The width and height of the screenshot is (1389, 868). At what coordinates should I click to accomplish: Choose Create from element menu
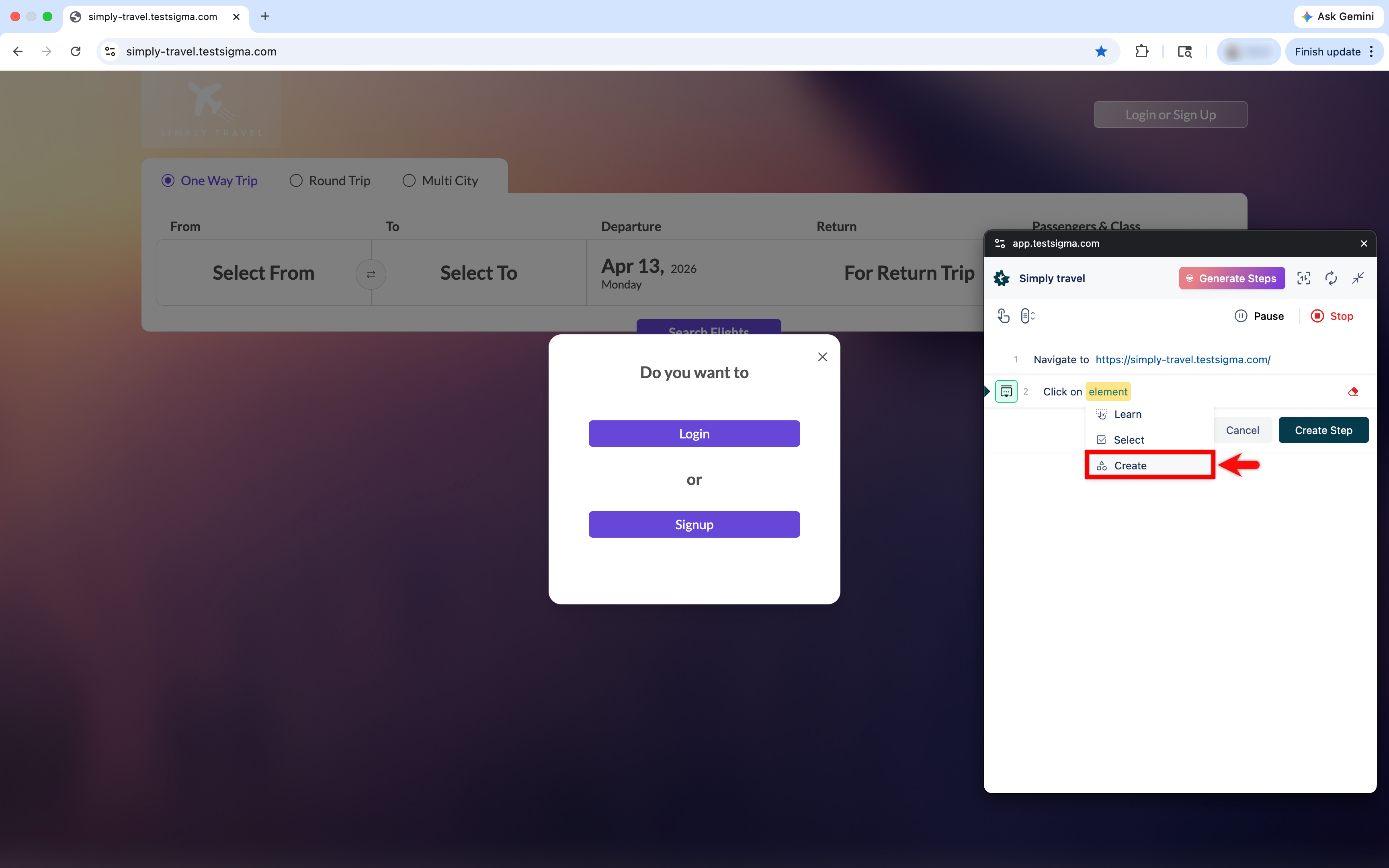(x=1149, y=466)
